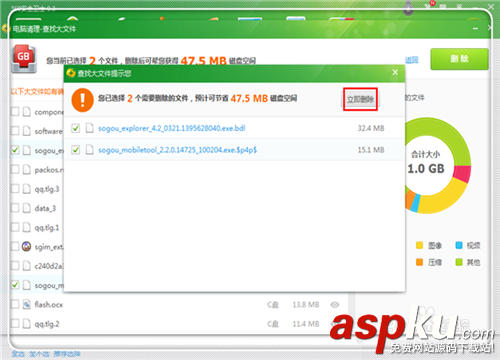
Task: Uncheck sogou_explorer_4.2 file checkbox in dialog
Action: [76, 128]
